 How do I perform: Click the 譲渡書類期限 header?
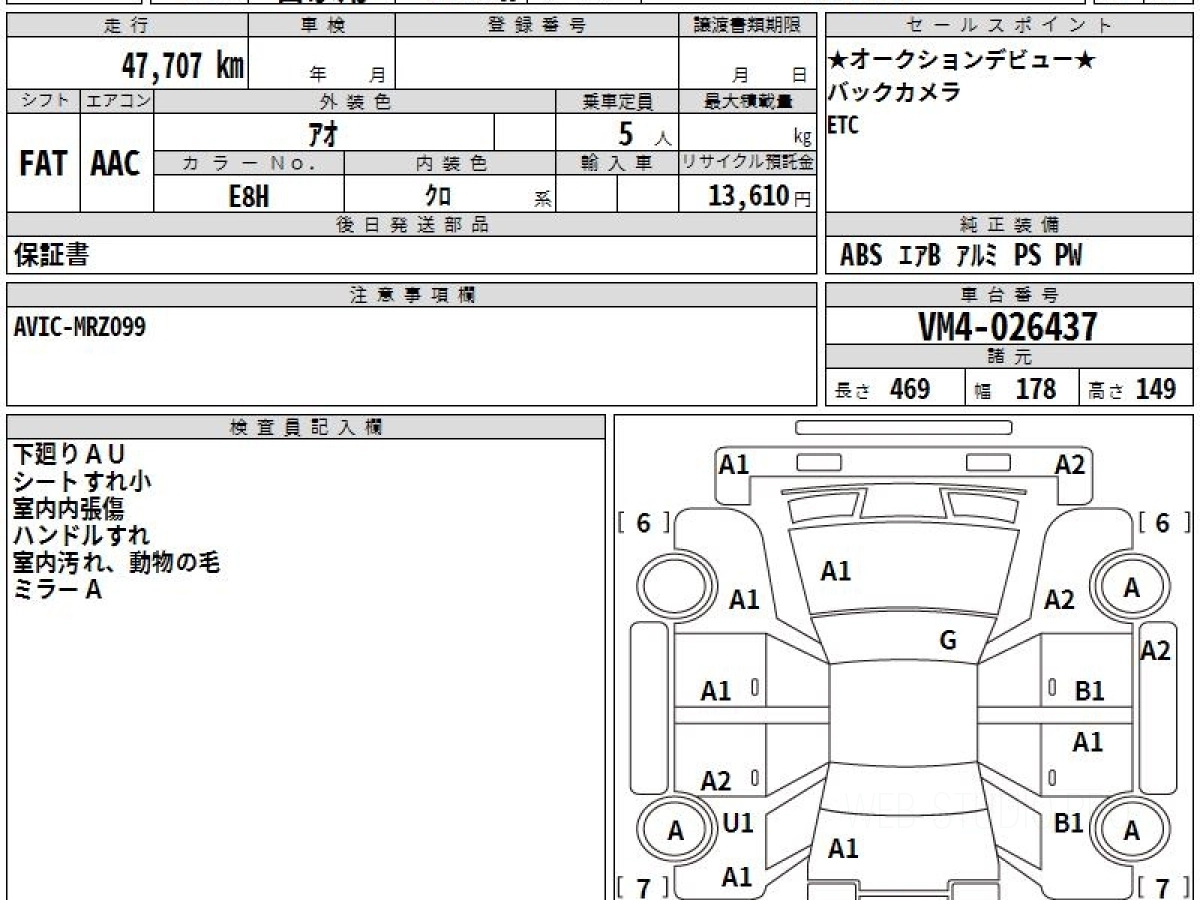point(748,26)
